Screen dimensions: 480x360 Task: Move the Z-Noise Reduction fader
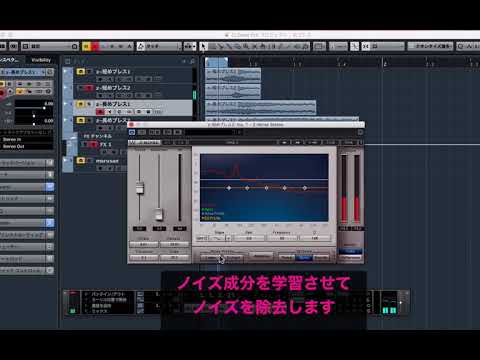(x=159, y=214)
